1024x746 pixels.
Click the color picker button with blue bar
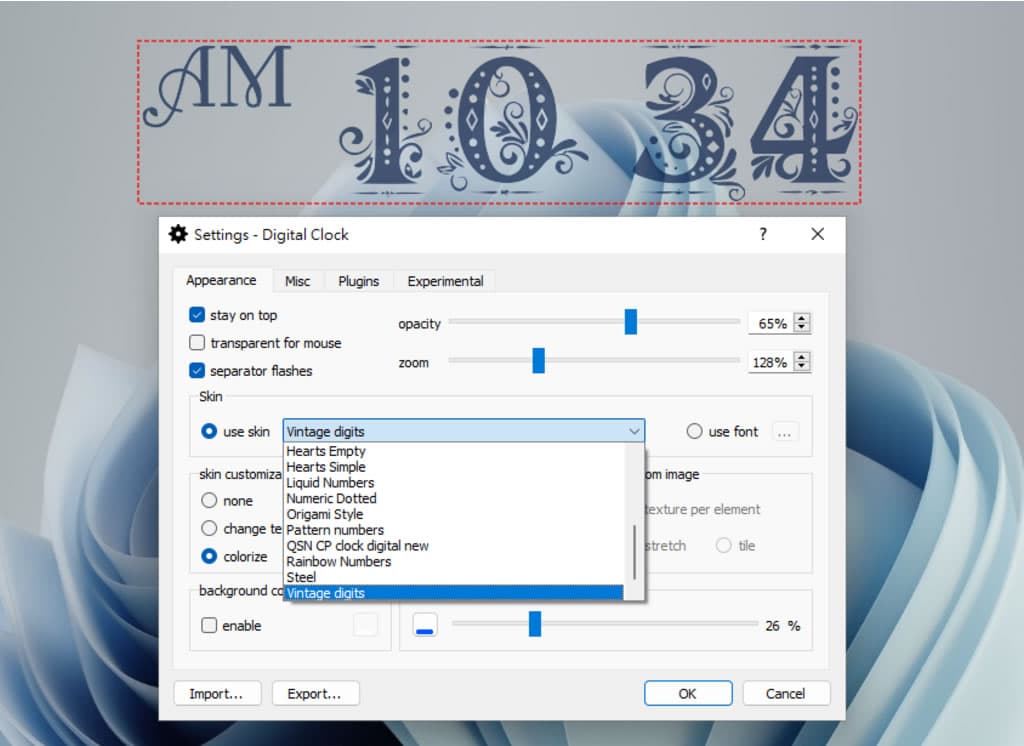point(425,625)
